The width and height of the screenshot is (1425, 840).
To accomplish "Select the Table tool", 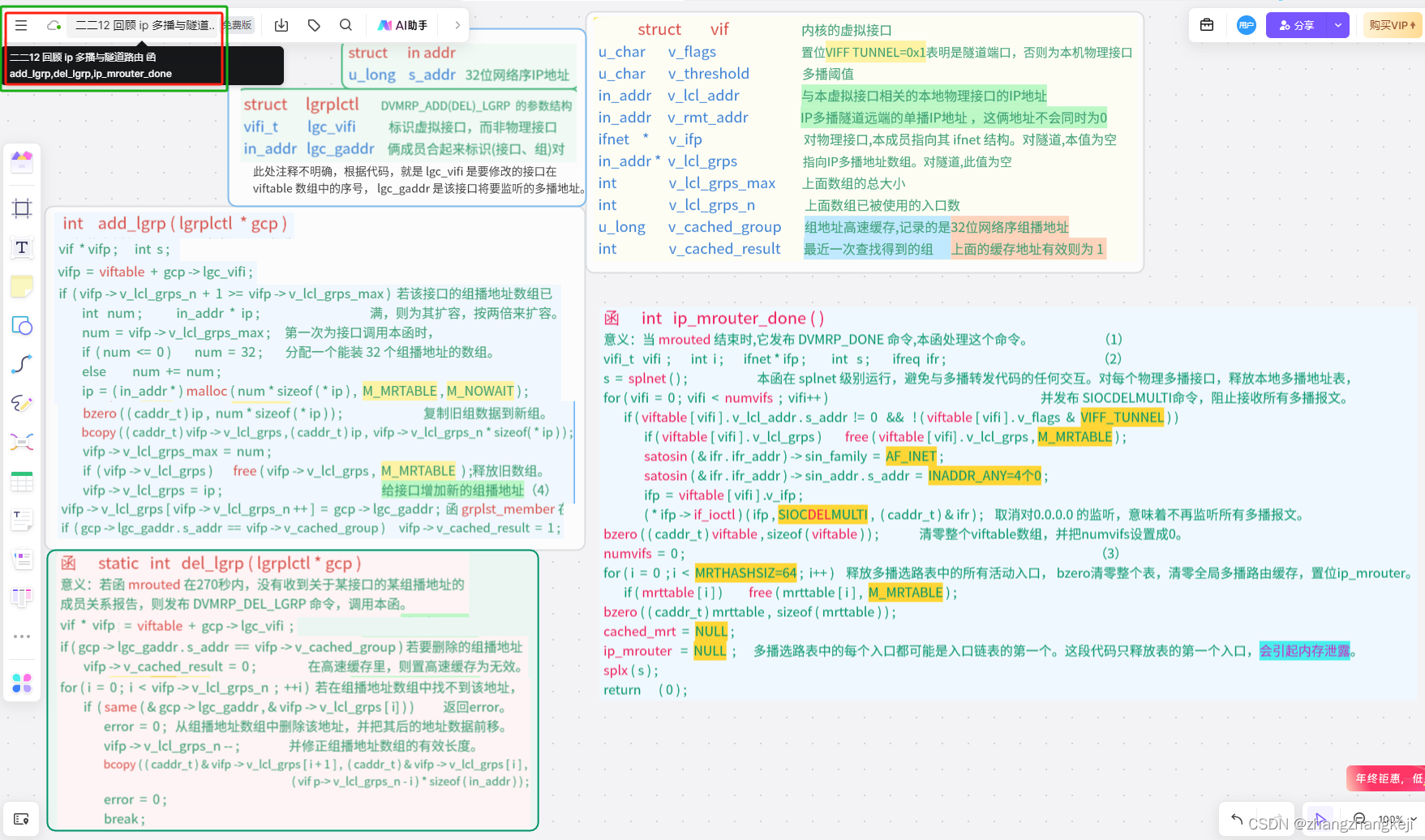I will pyautogui.click(x=22, y=481).
